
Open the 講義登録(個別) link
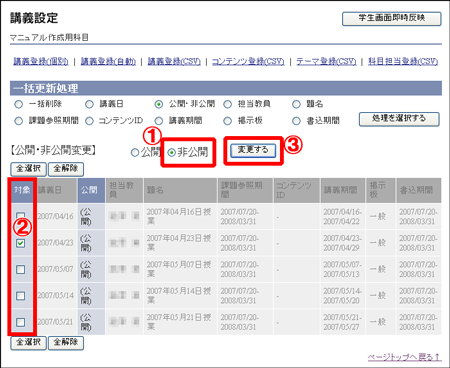coord(41,61)
